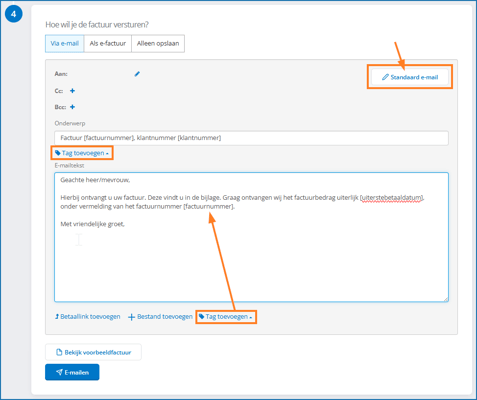
Task: Click the Betaallink toevoegen link
Action: (88, 317)
